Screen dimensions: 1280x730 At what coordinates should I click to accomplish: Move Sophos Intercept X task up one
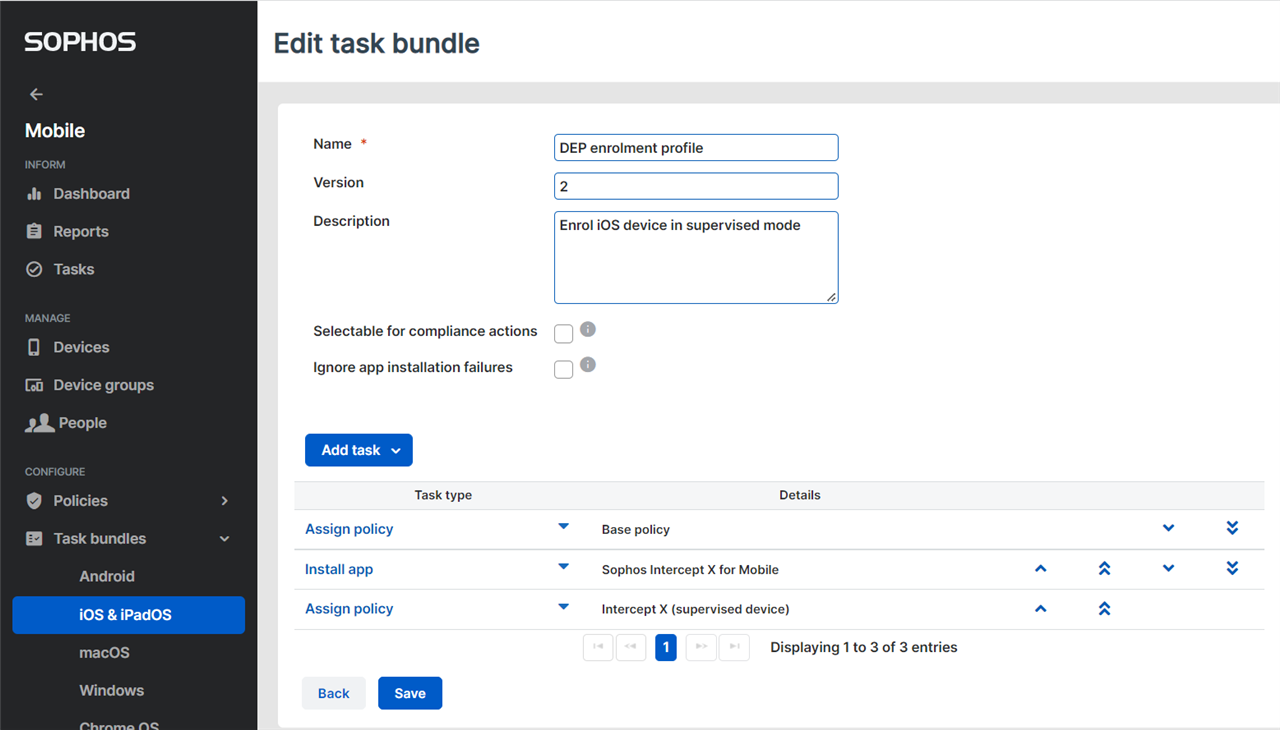click(1040, 568)
